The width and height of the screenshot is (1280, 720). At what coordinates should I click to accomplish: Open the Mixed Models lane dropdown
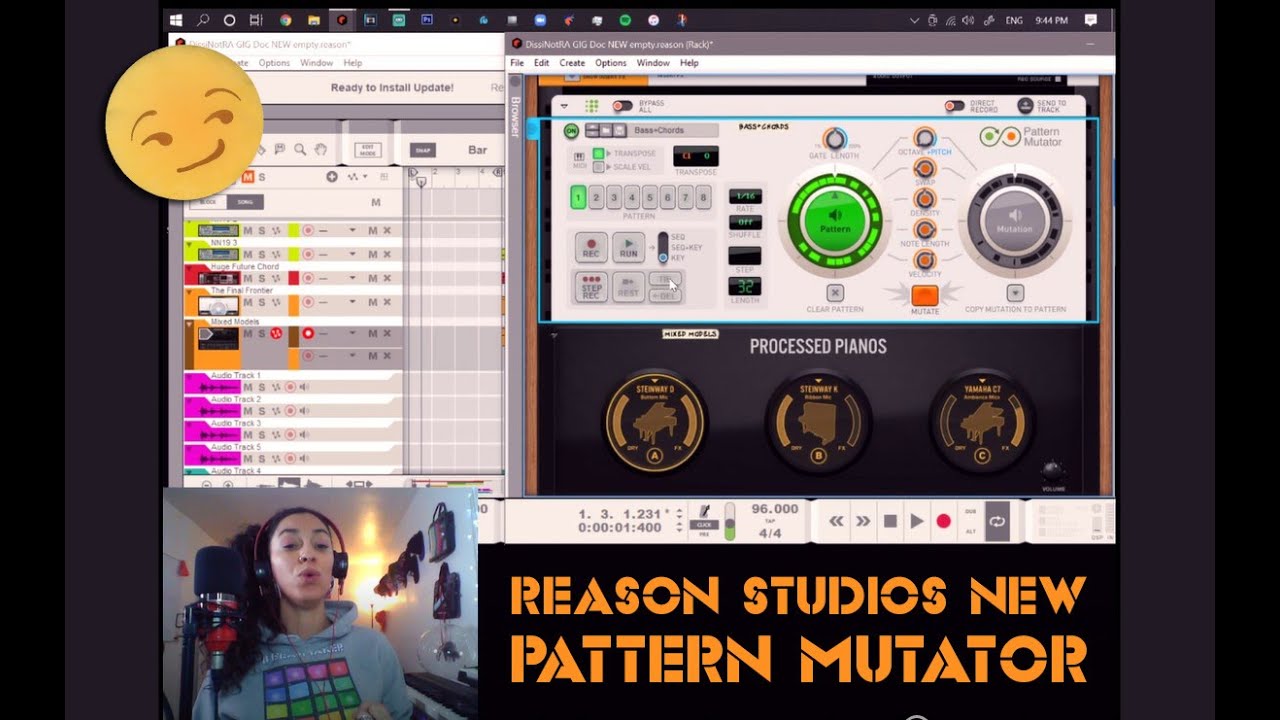[x=352, y=333]
